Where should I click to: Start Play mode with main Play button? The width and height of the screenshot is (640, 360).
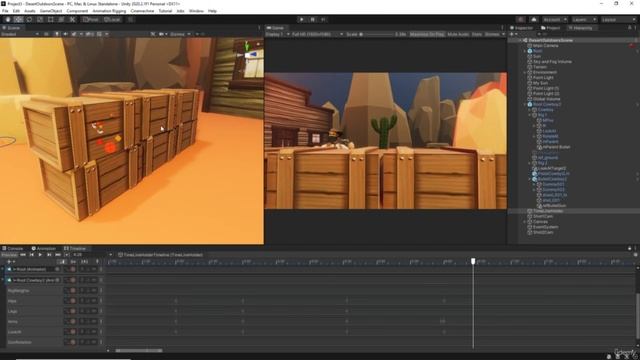point(302,20)
